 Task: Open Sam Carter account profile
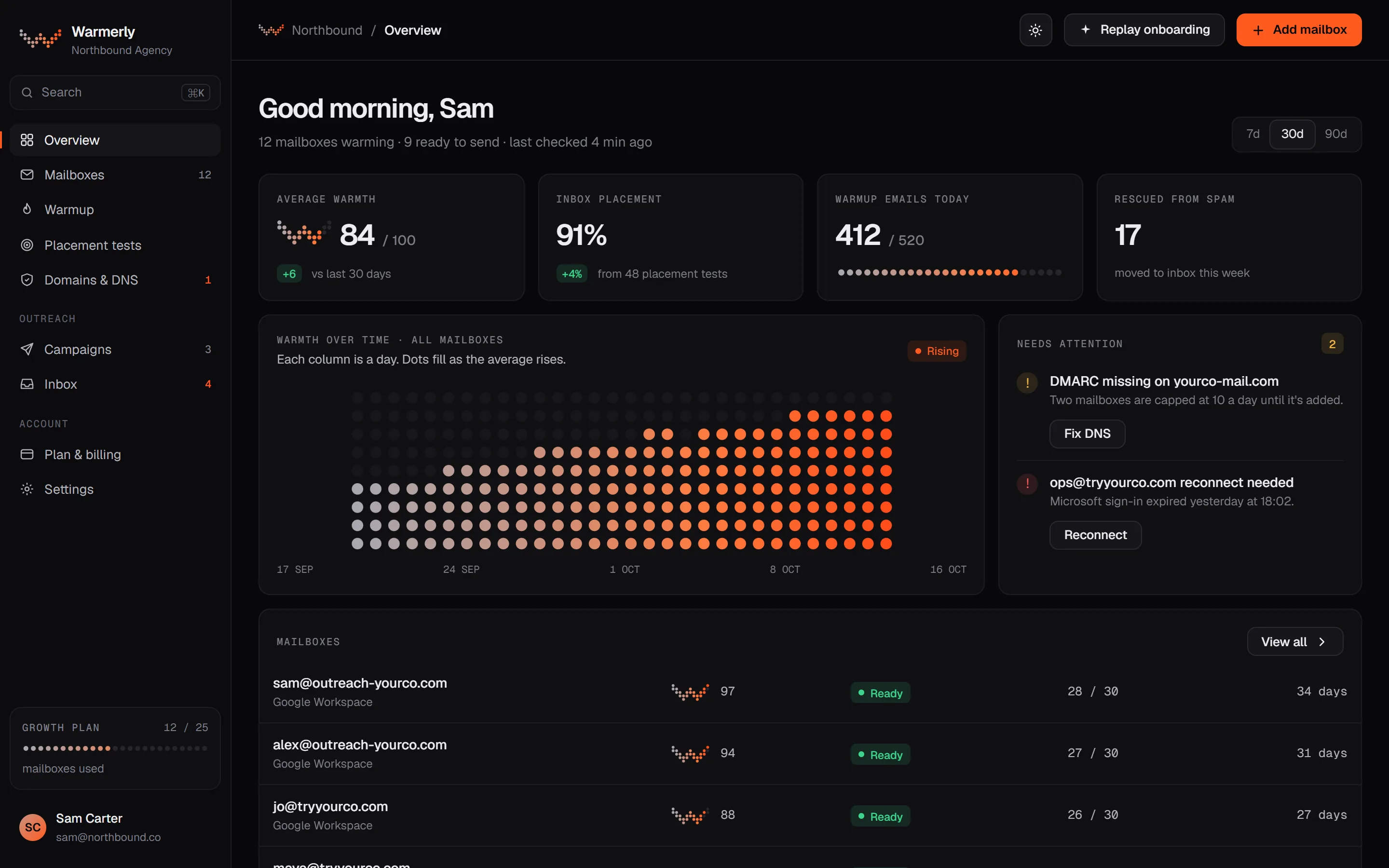point(115,827)
